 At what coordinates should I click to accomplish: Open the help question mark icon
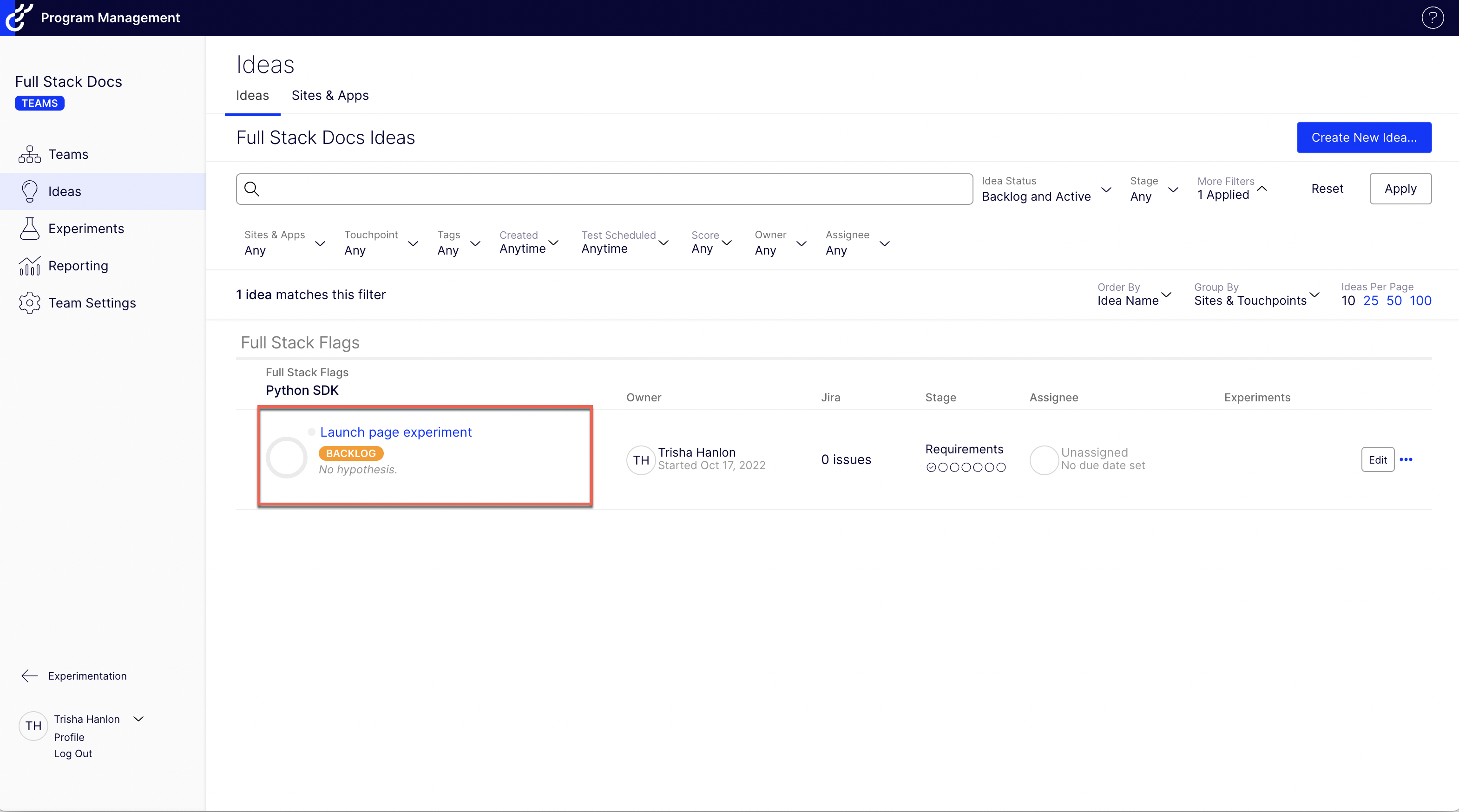click(x=1432, y=18)
